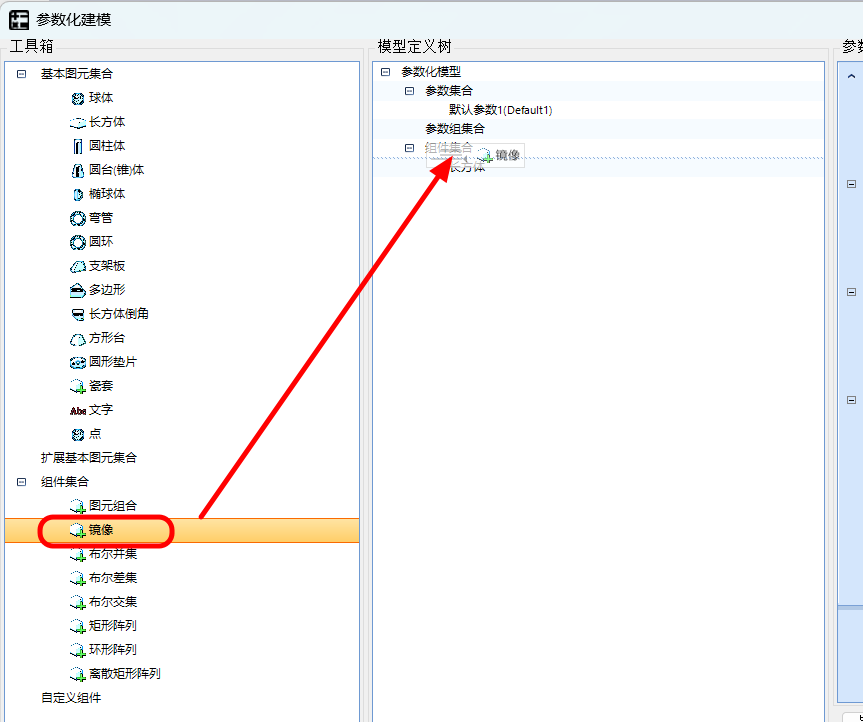Select the 圆形垫片 round washer icon
Viewport: 863px width, 722px height.
coord(78,363)
